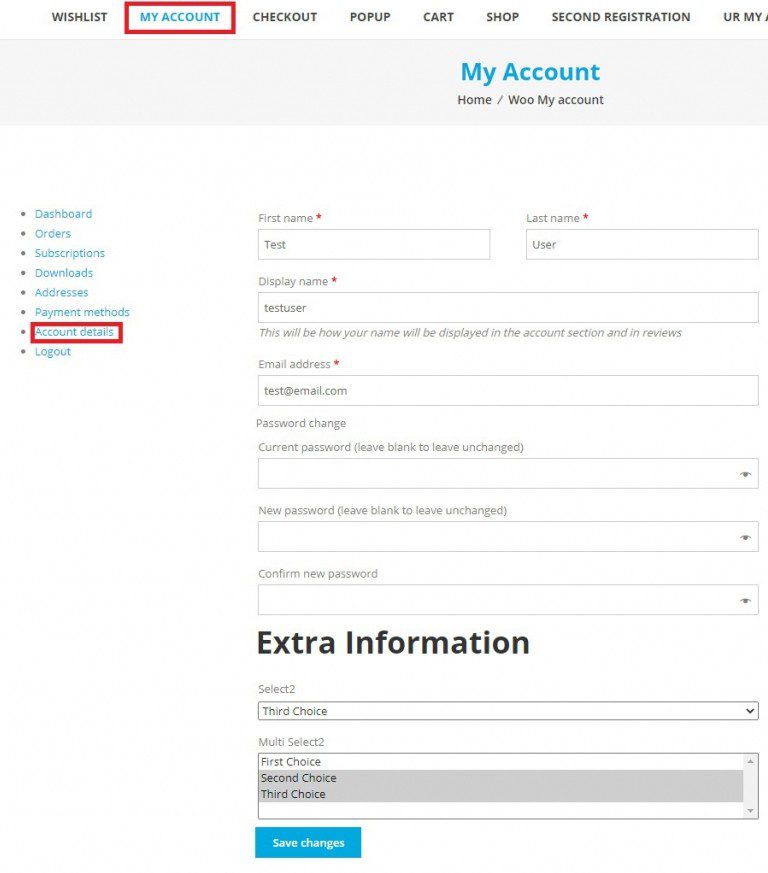Click the Multi Select2 scroll up arrow

click(x=751, y=761)
